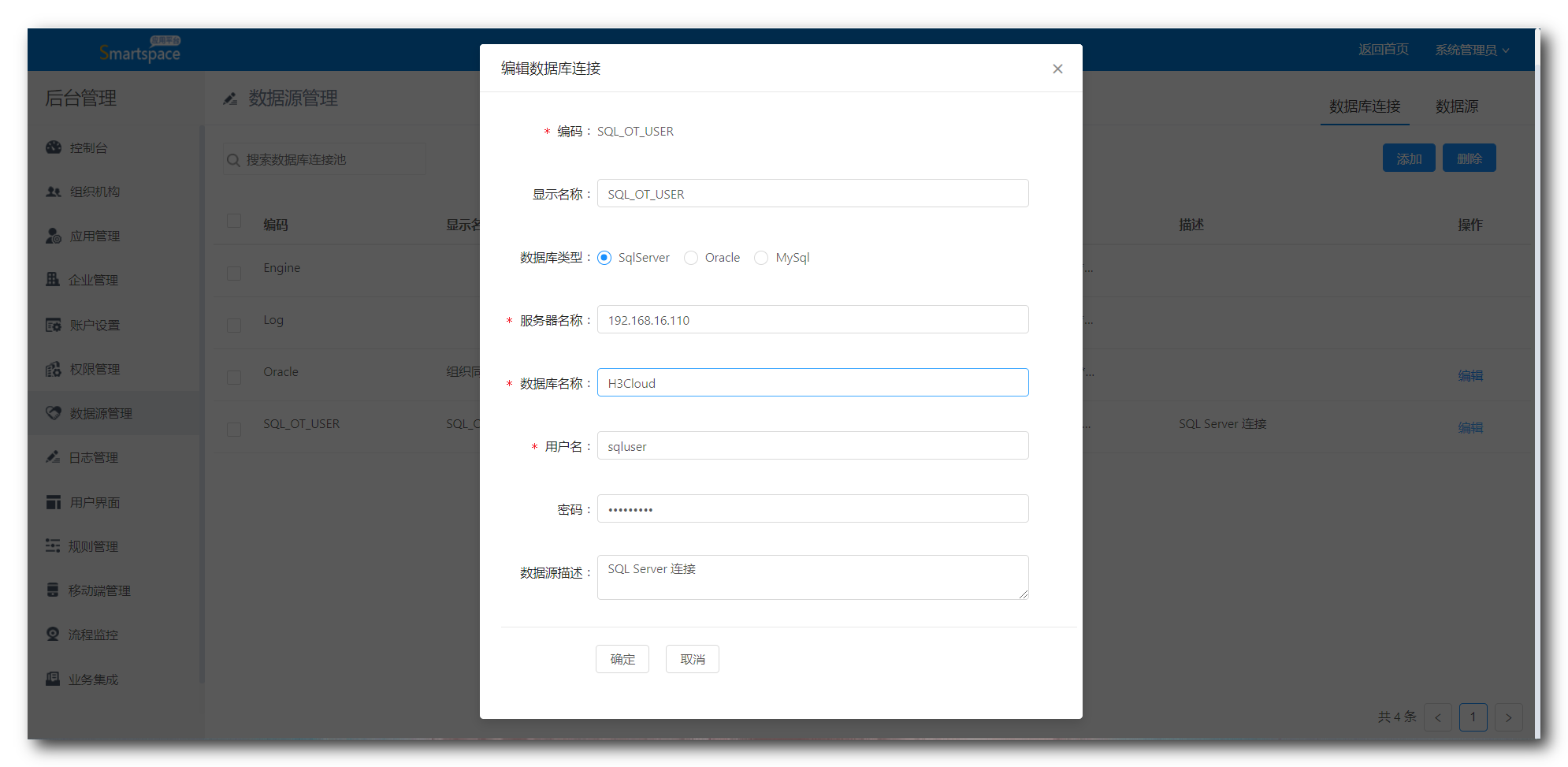
Task: Click the icon beside 流程监控
Action: (x=53, y=634)
